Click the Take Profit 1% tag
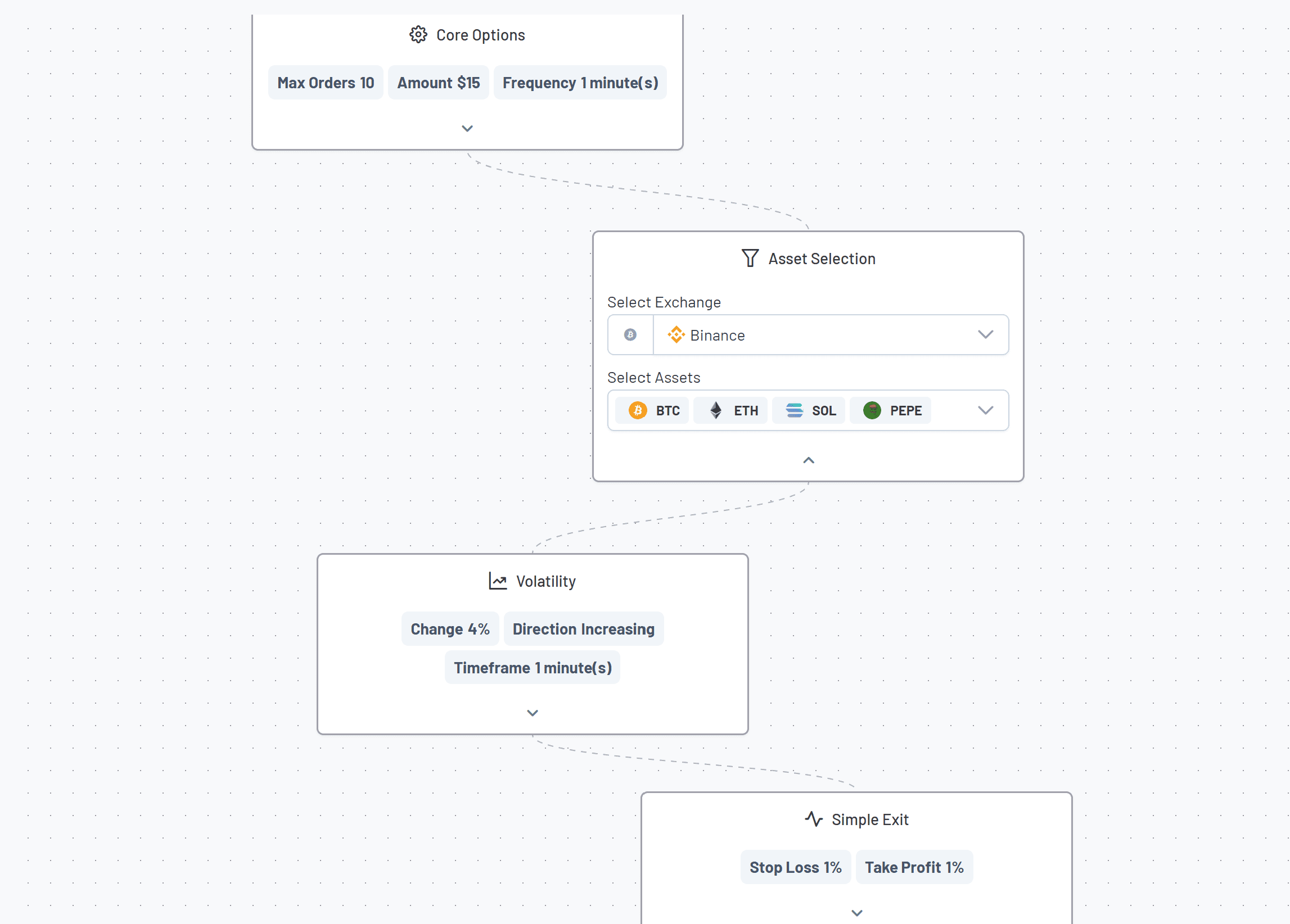Screen dimensions: 1290x924 (913, 867)
